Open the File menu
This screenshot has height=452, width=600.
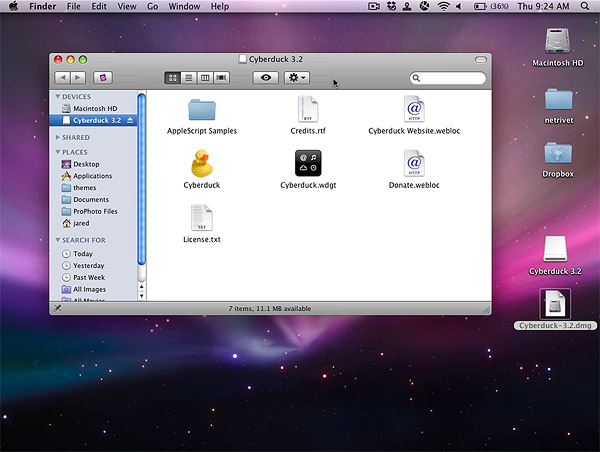[73, 6]
